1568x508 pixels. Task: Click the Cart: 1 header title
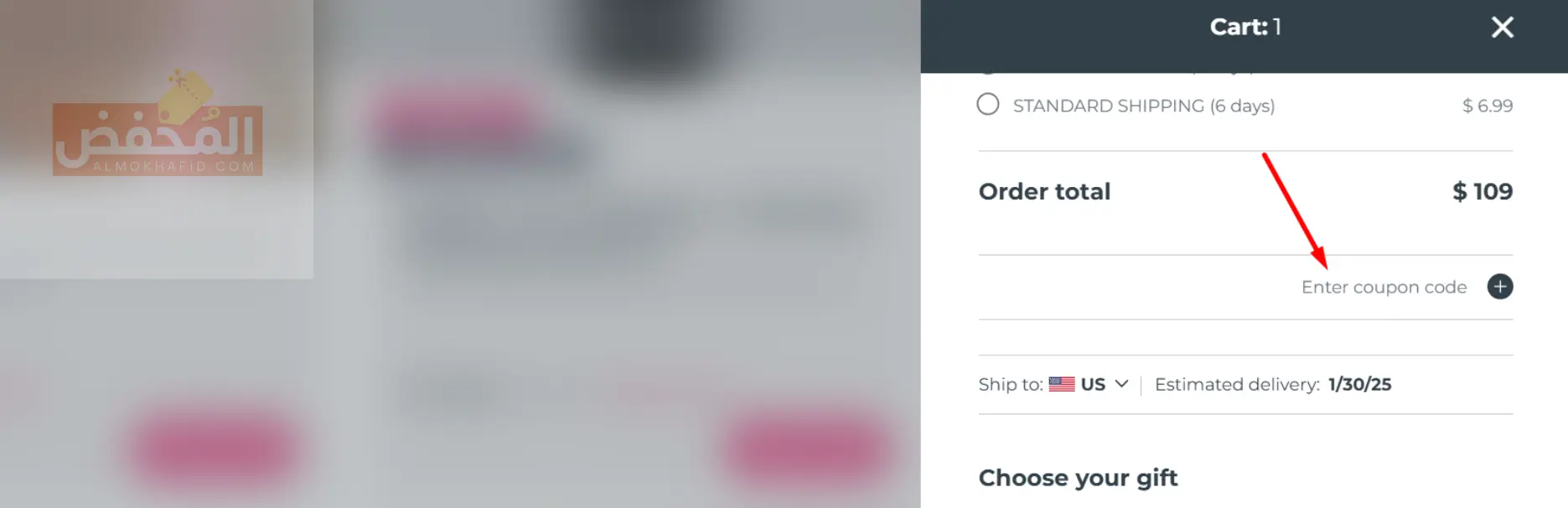[1245, 27]
